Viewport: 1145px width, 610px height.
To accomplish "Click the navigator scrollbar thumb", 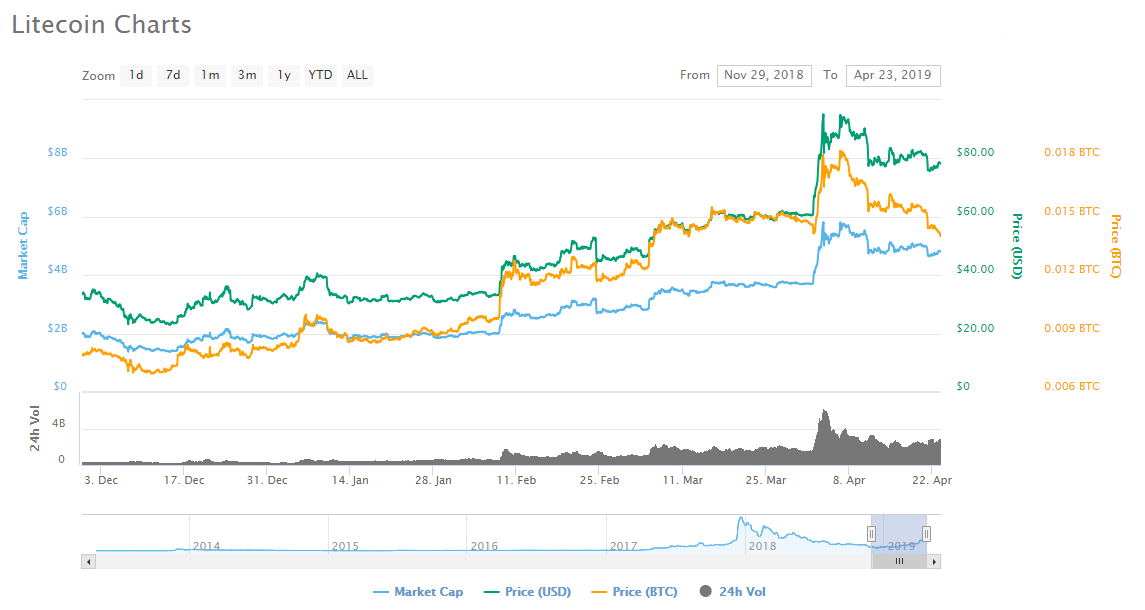I will tap(899, 562).
